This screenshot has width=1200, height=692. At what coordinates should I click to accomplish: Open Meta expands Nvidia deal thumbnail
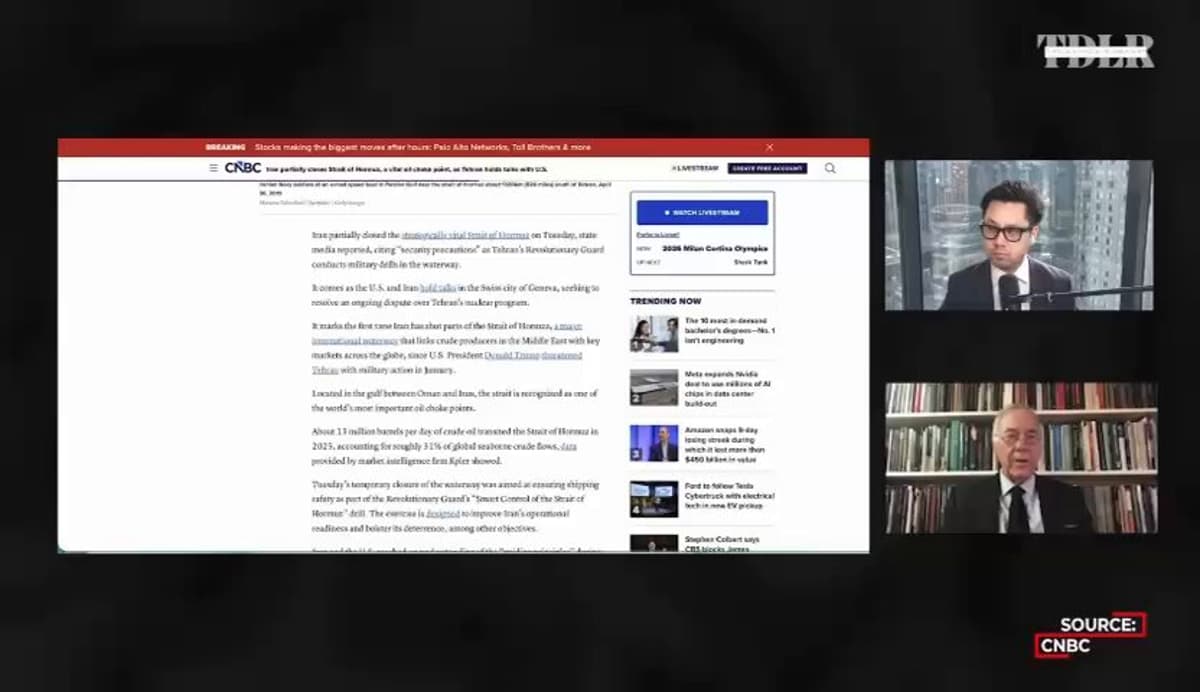654,387
